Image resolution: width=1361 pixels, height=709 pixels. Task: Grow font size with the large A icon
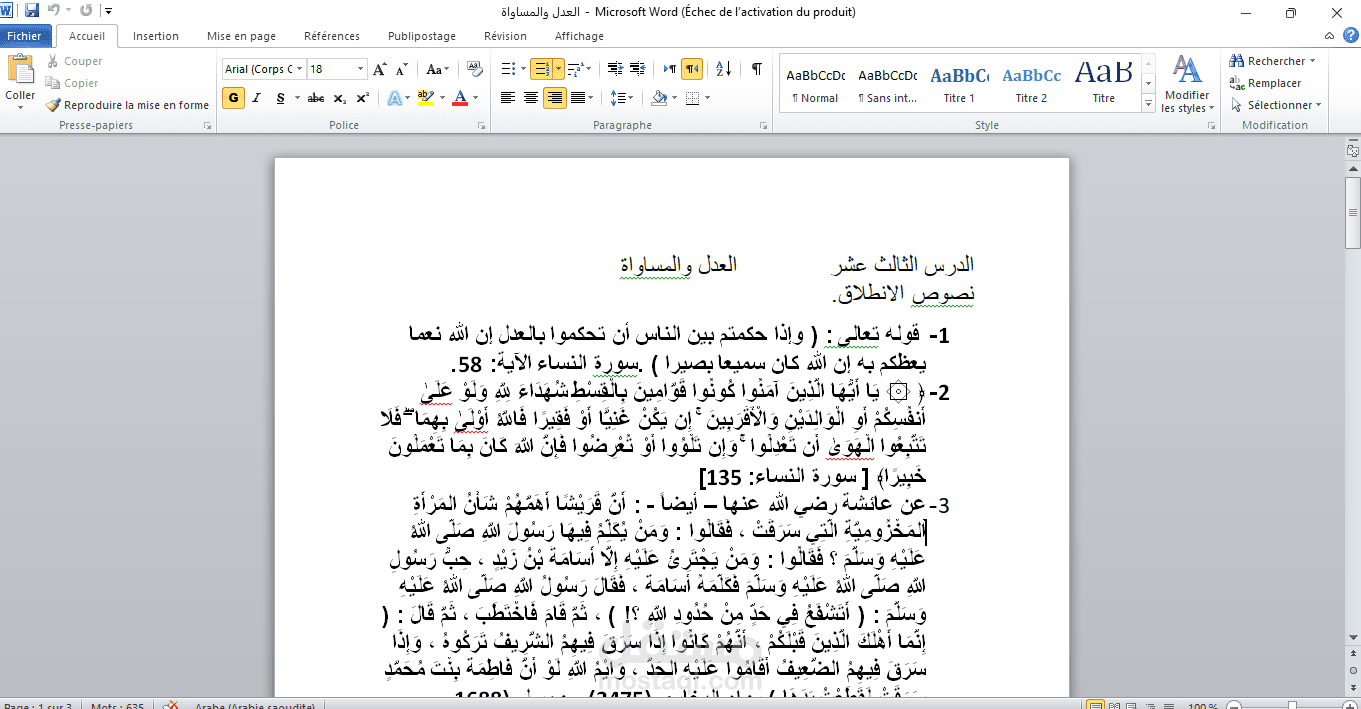coord(380,69)
